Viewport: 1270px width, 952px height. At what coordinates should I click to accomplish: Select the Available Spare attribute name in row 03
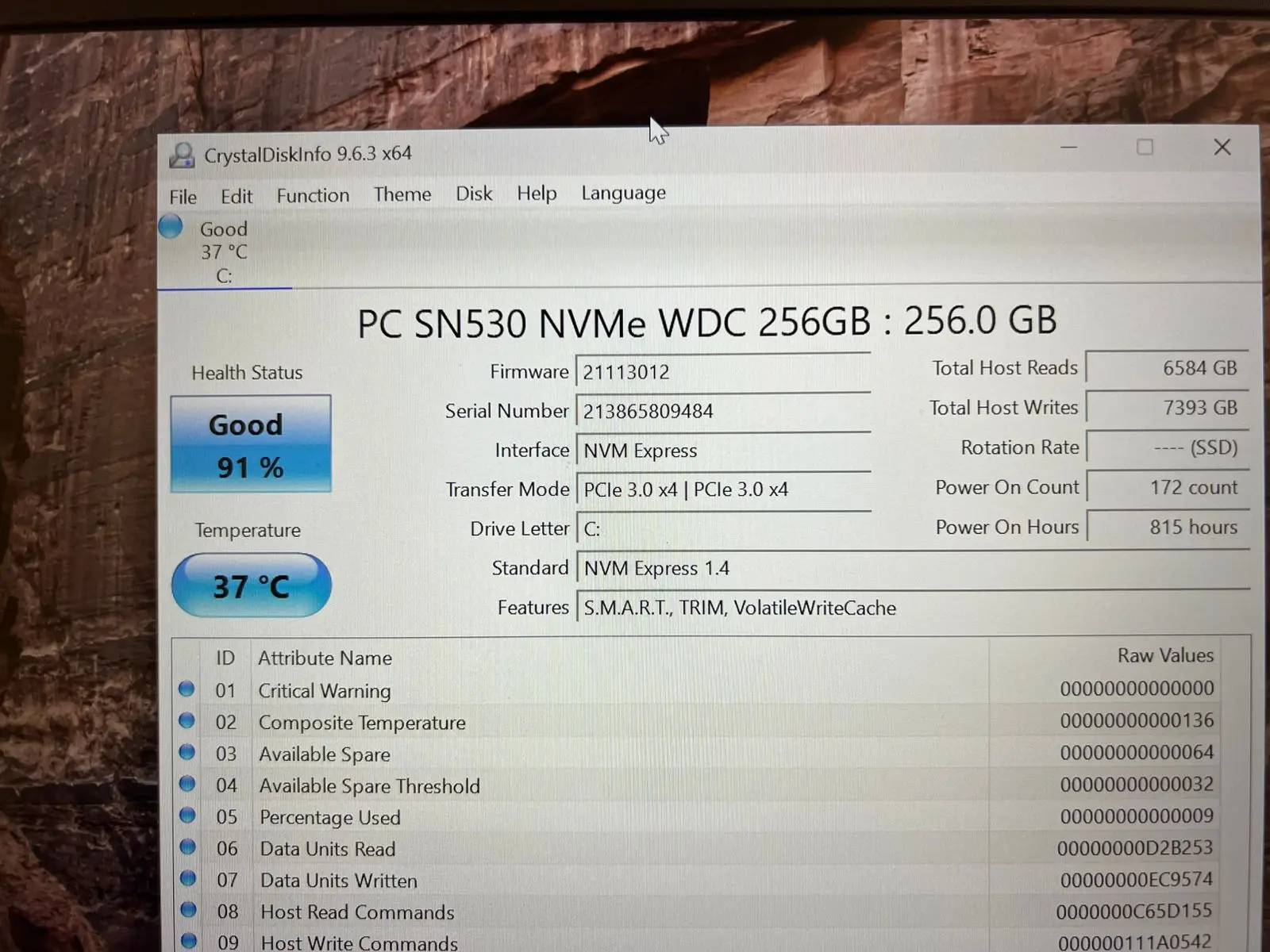click(x=325, y=754)
